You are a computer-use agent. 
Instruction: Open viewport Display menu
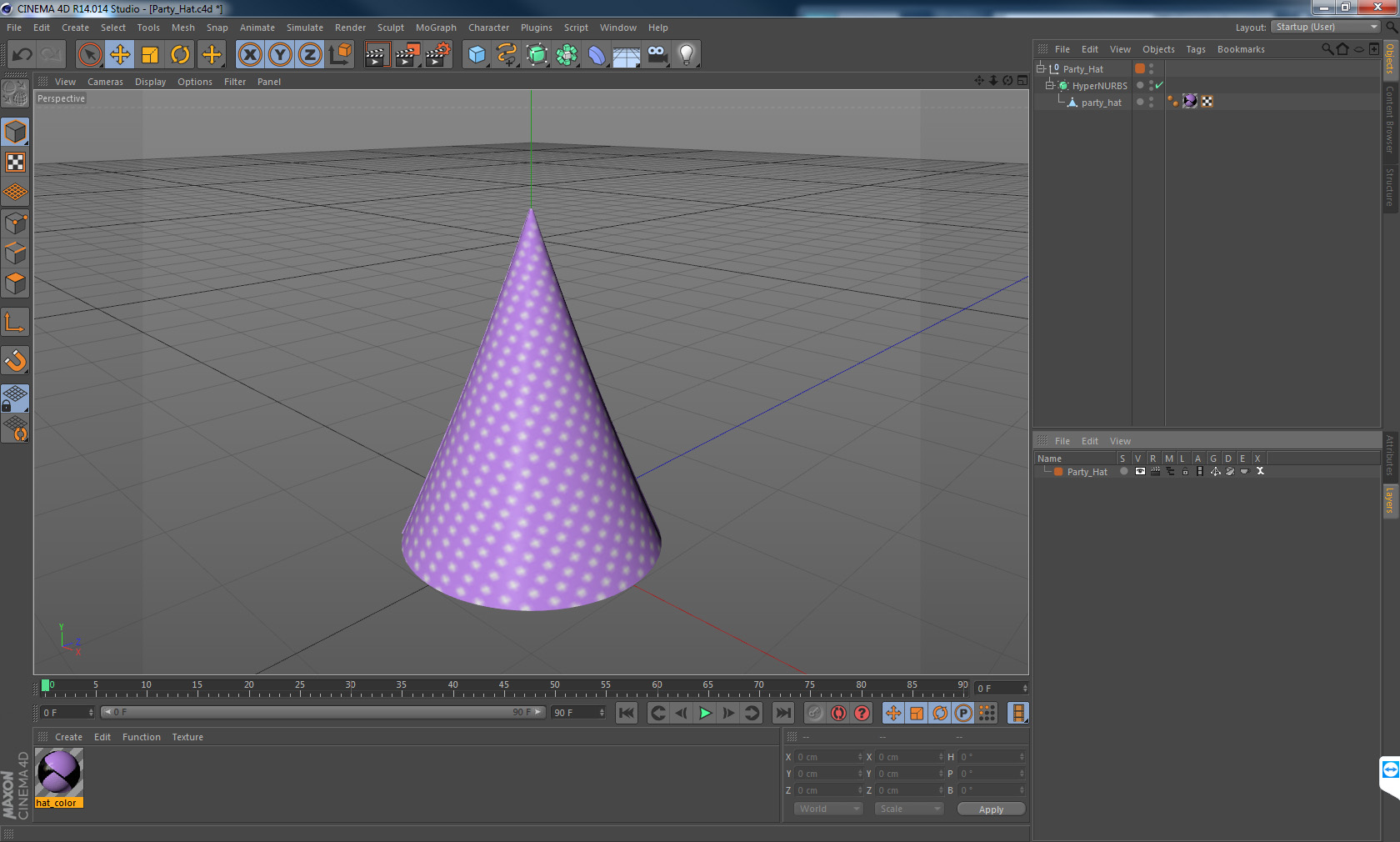pyautogui.click(x=150, y=82)
